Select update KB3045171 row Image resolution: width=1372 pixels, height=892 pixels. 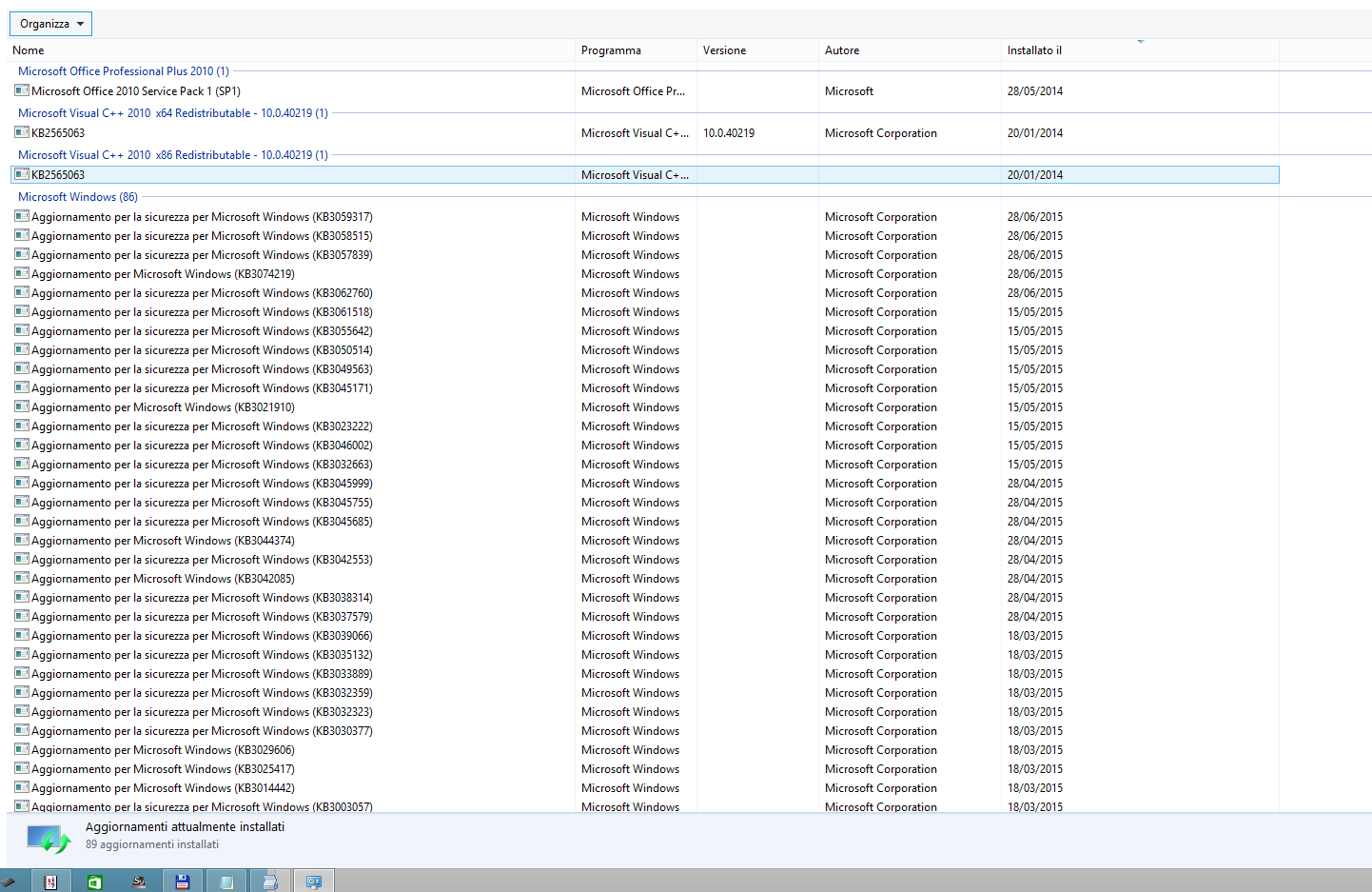click(x=644, y=388)
